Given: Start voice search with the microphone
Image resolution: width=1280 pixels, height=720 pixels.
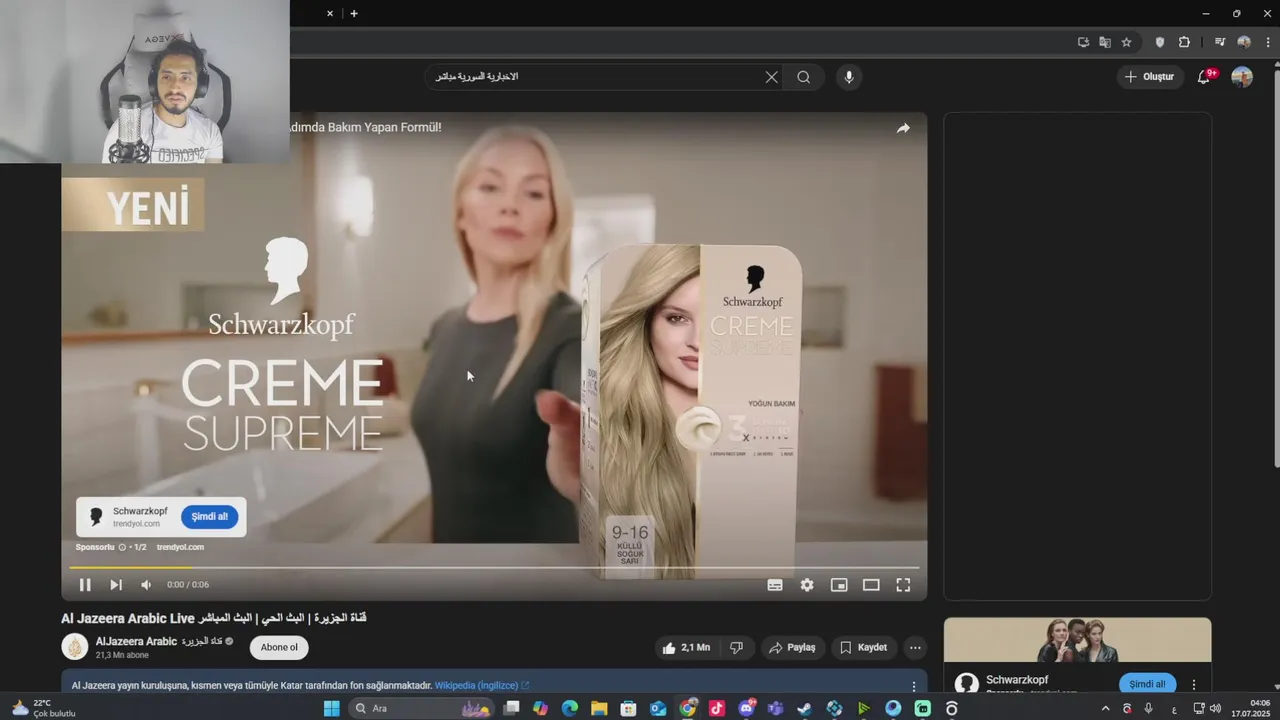Looking at the screenshot, I should [849, 77].
